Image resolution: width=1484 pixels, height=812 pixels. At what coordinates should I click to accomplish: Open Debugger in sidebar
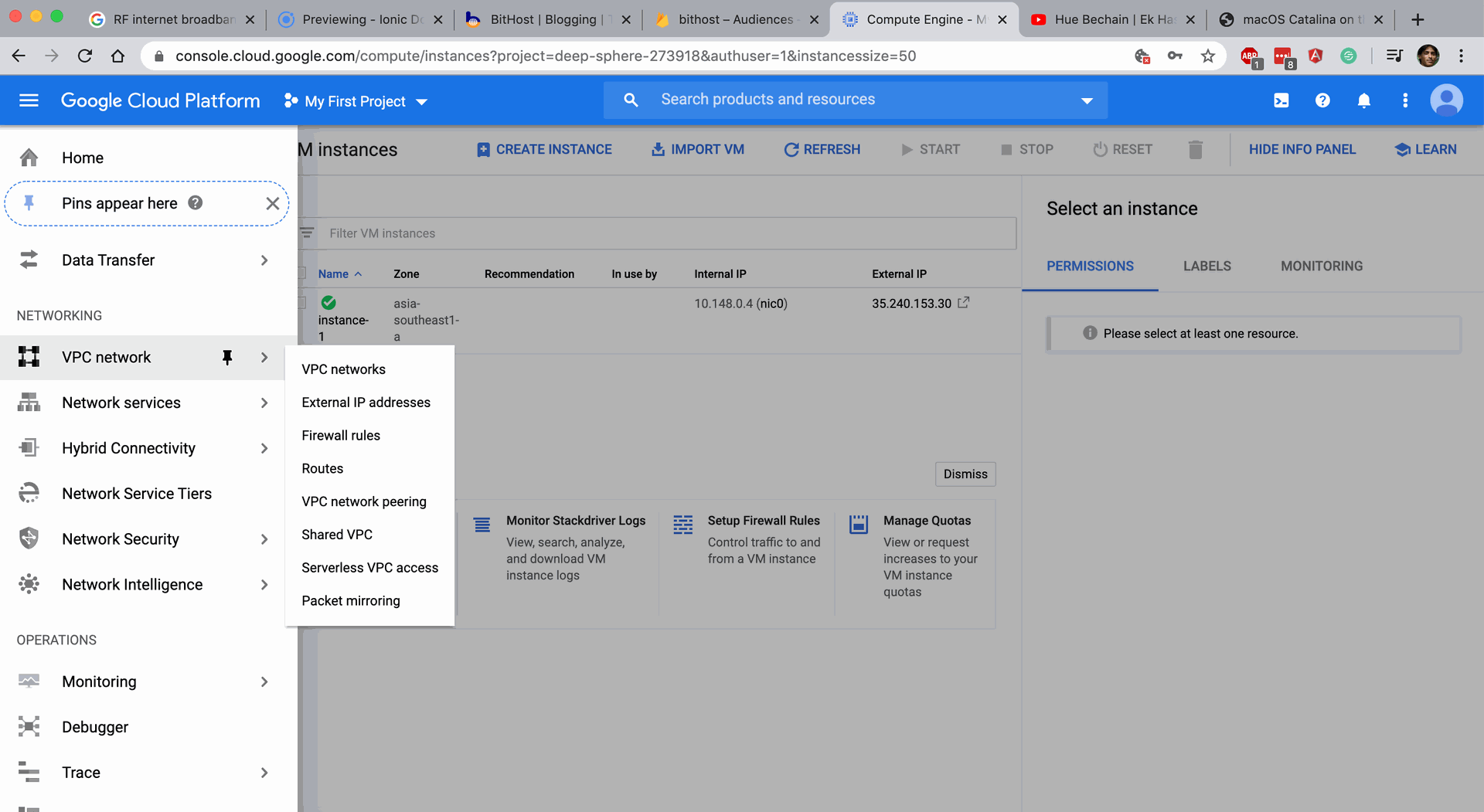[95, 727]
